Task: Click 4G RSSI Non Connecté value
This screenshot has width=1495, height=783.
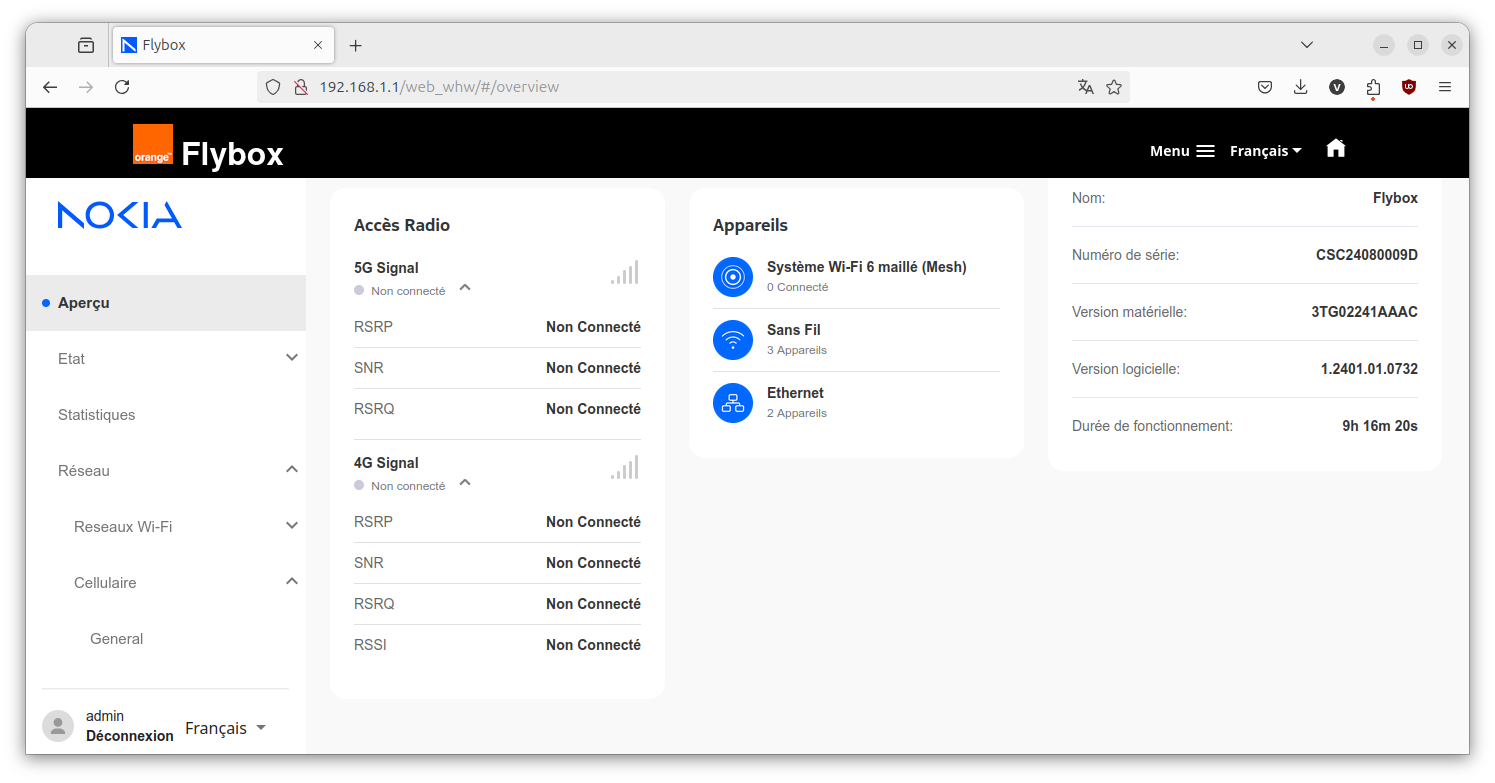Action: (593, 645)
